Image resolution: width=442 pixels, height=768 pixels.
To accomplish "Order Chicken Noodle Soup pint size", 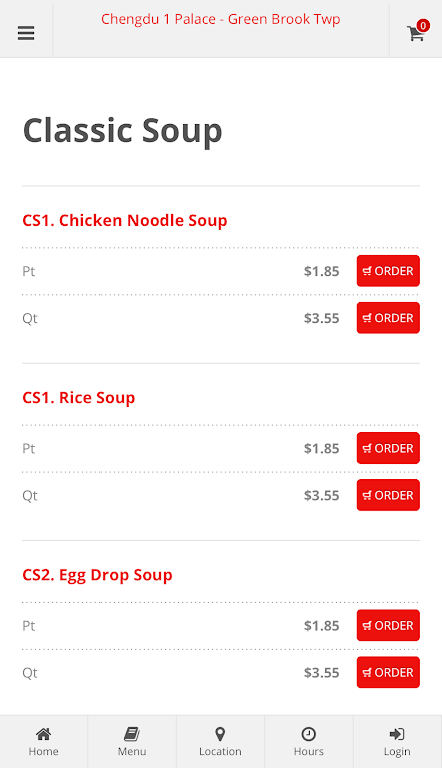I will (388, 271).
